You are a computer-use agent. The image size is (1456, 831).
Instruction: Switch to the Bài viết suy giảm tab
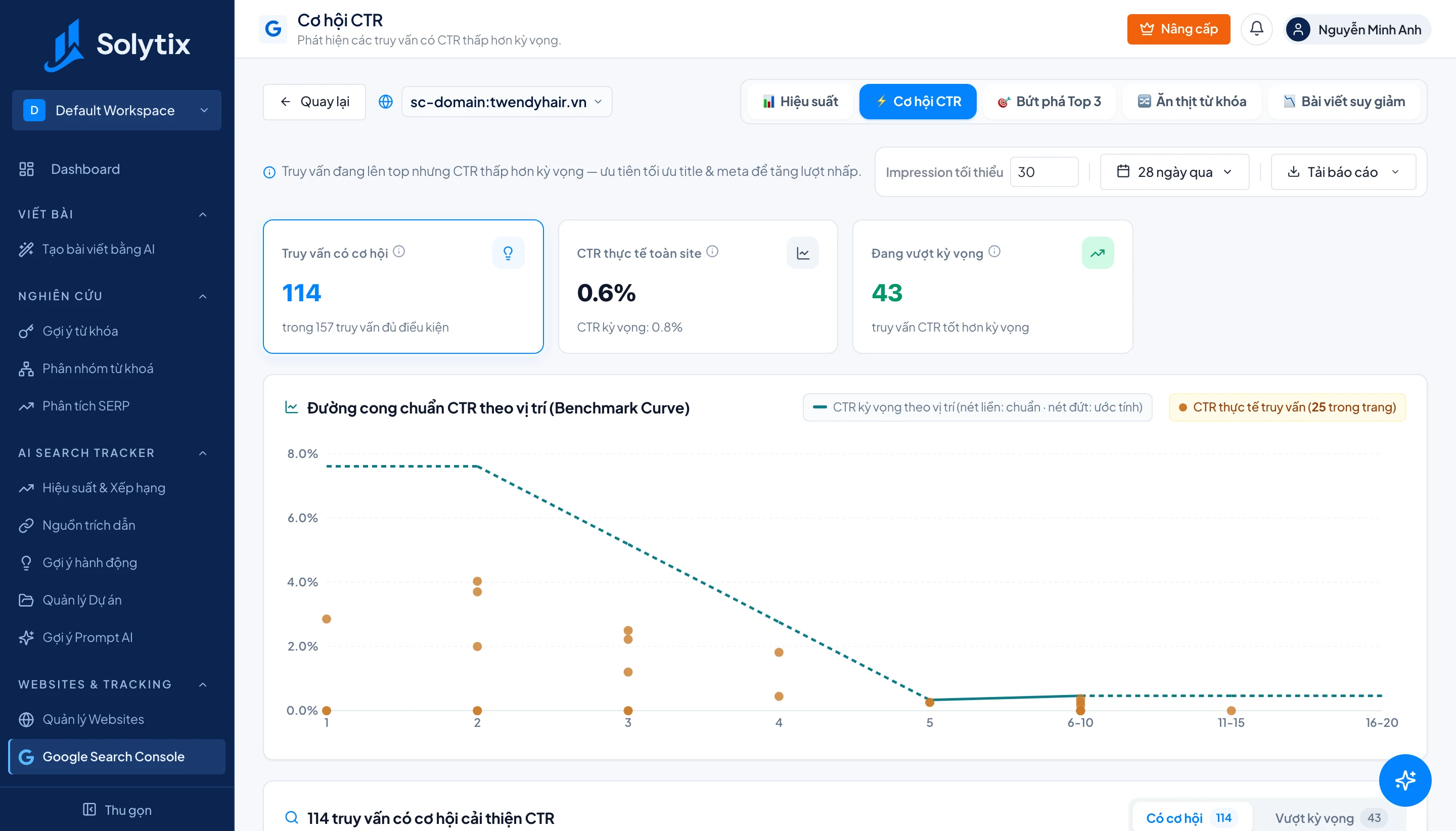click(1344, 102)
